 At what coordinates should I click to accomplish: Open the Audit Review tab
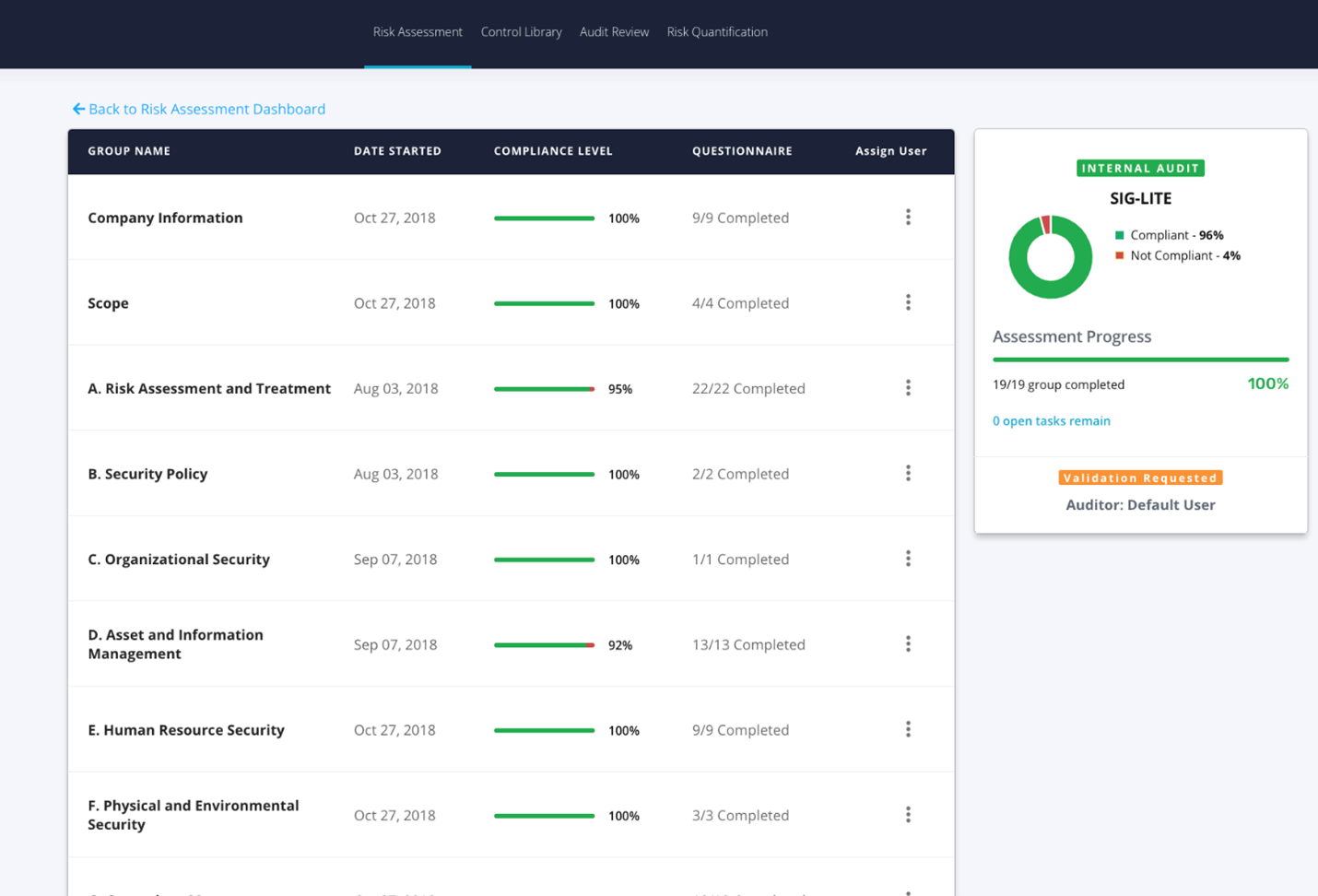(x=614, y=31)
